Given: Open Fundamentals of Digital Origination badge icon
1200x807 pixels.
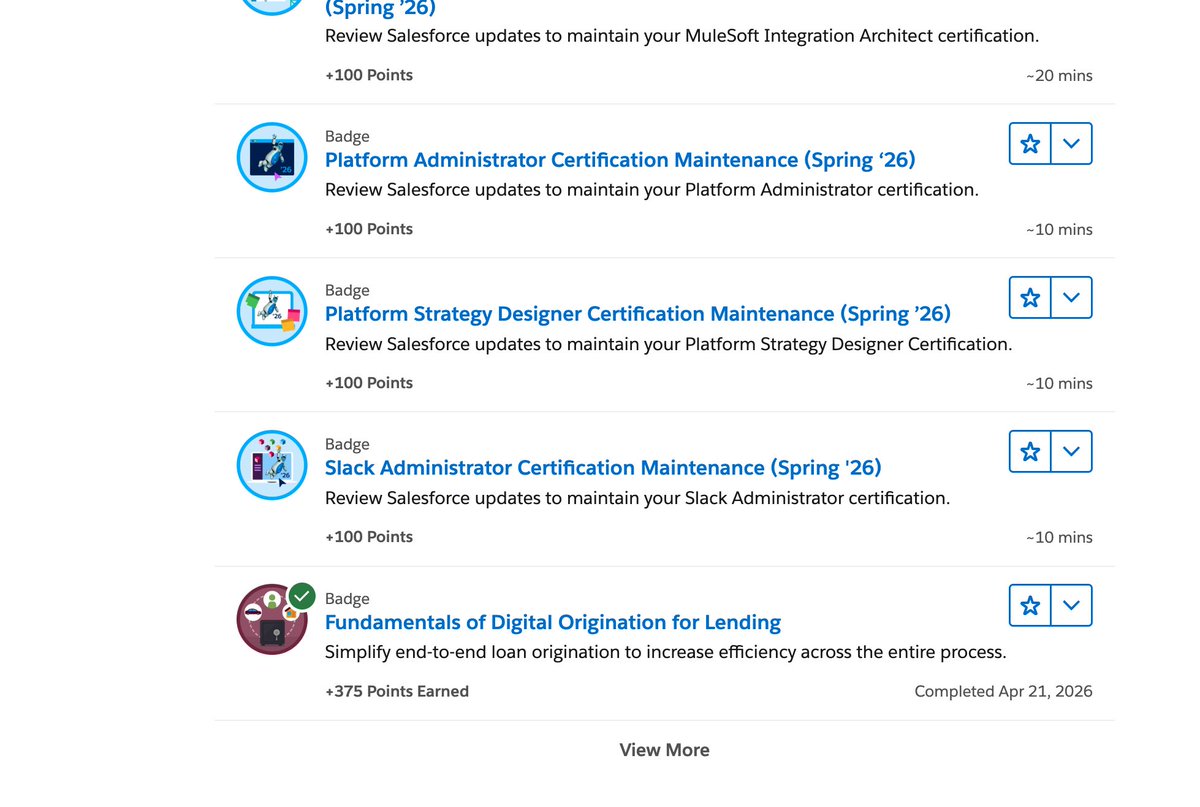Looking at the screenshot, I should (272, 620).
